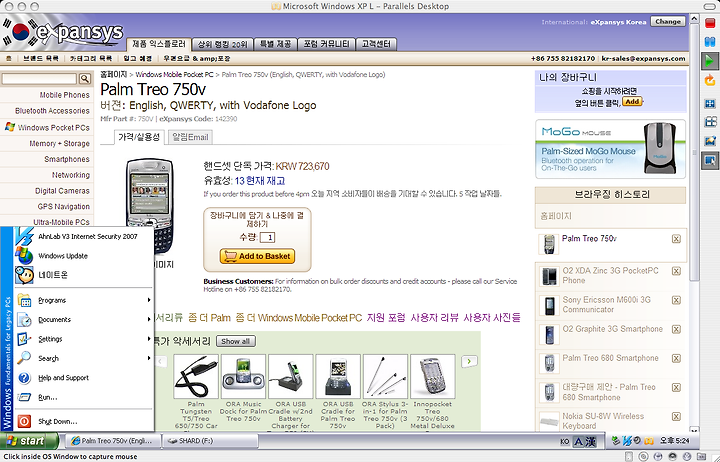The width and height of the screenshot is (720, 462).
Task: Open AhnLab V3 Internet Security 2007
Action: coord(84,237)
